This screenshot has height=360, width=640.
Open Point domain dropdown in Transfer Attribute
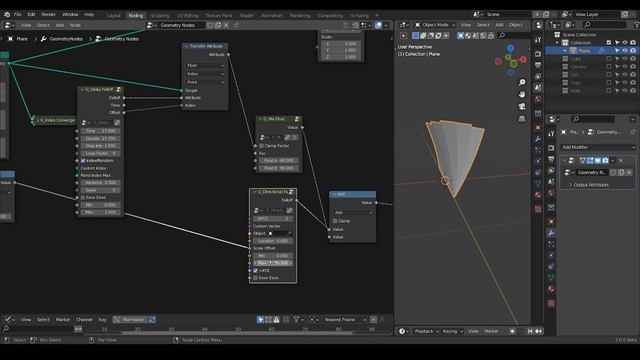pyautogui.click(x=205, y=82)
